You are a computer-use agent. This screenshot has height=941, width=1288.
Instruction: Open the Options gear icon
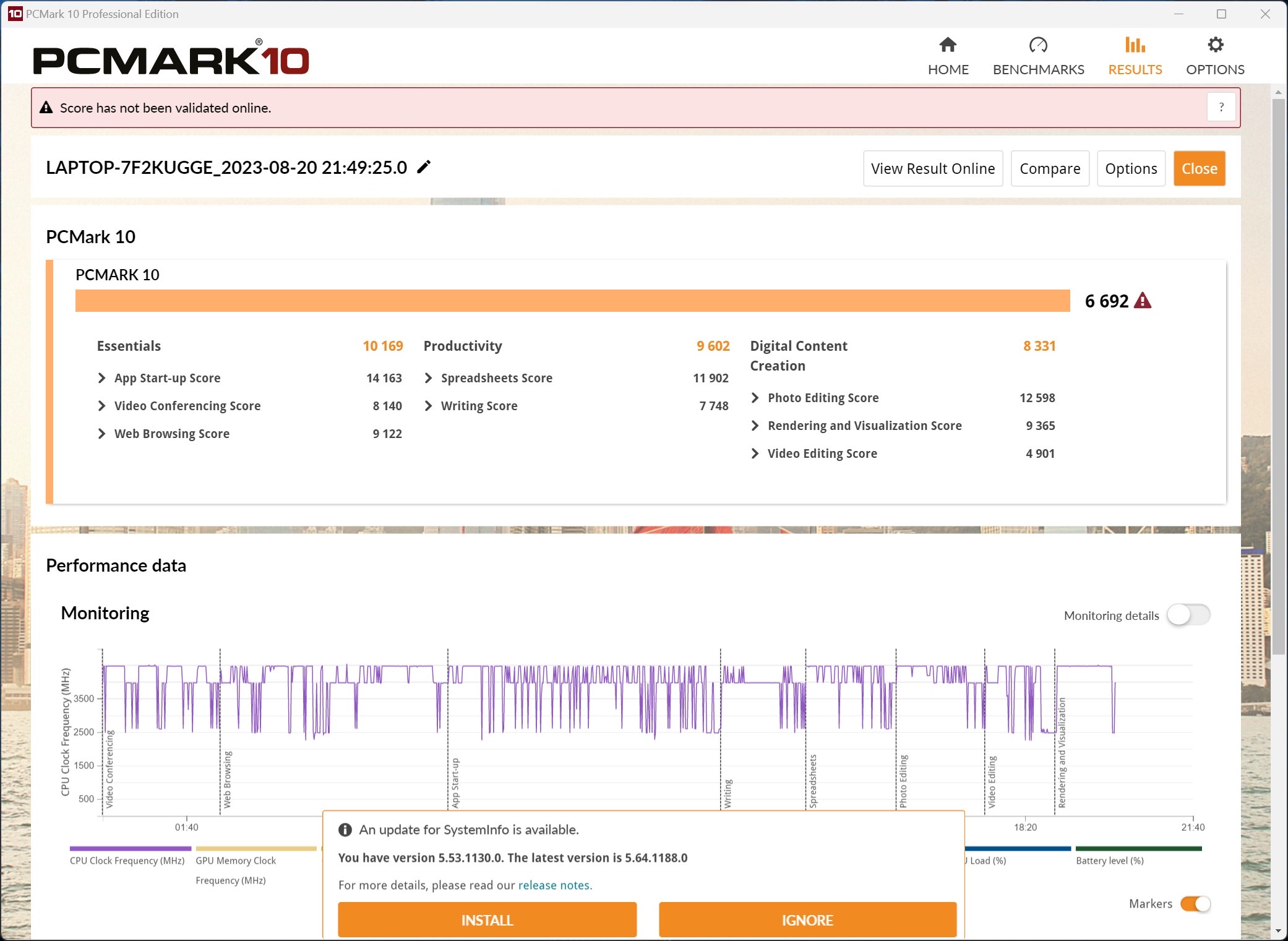pyautogui.click(x=1215, y=45)
